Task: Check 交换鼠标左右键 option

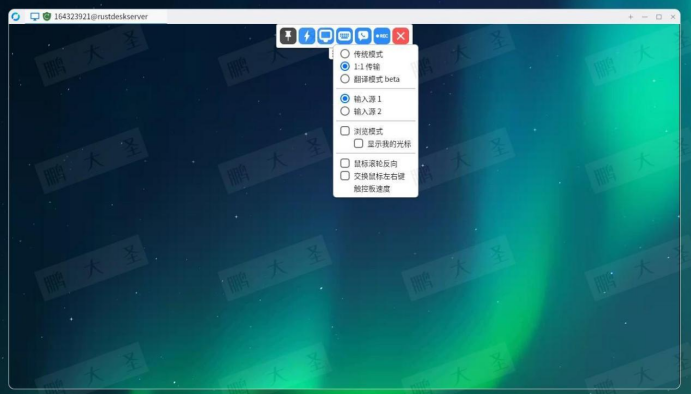Action: coord(345,176)
